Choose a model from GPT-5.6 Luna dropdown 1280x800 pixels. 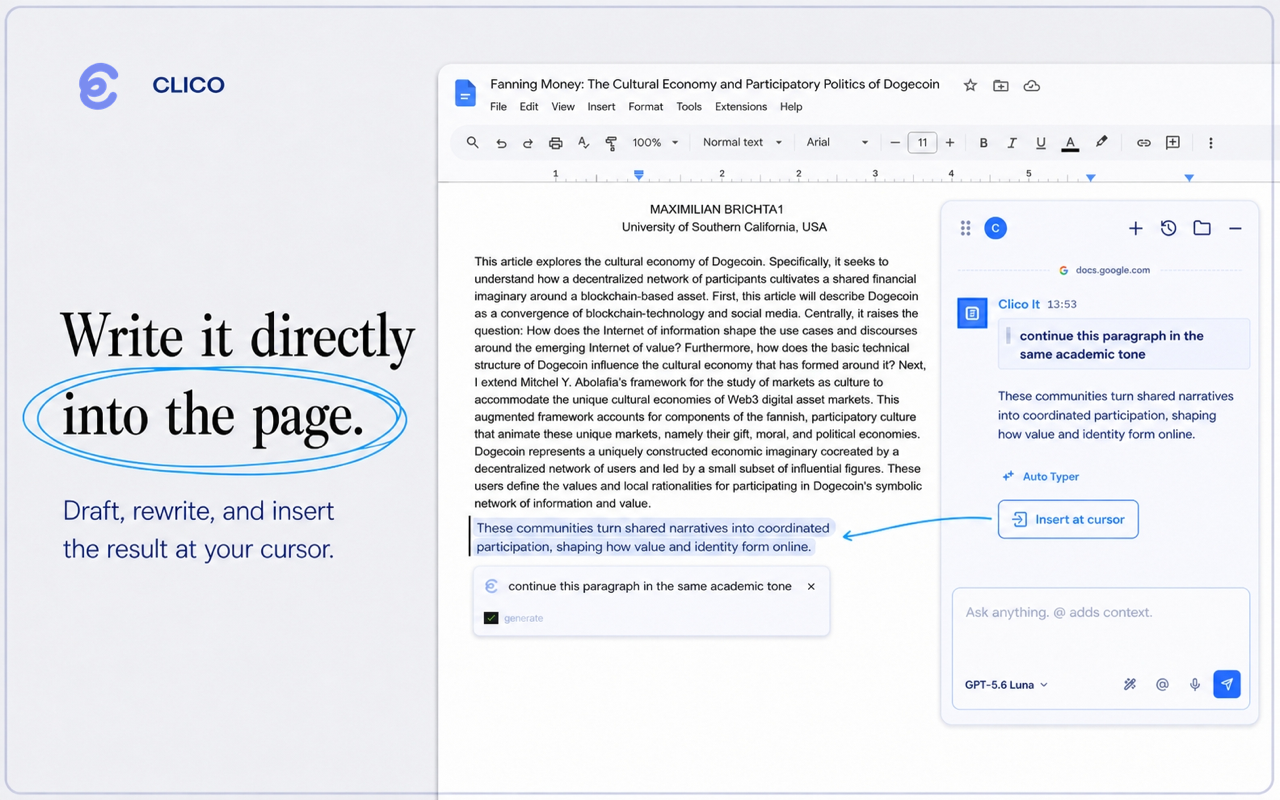click(x=1006, y=685)
